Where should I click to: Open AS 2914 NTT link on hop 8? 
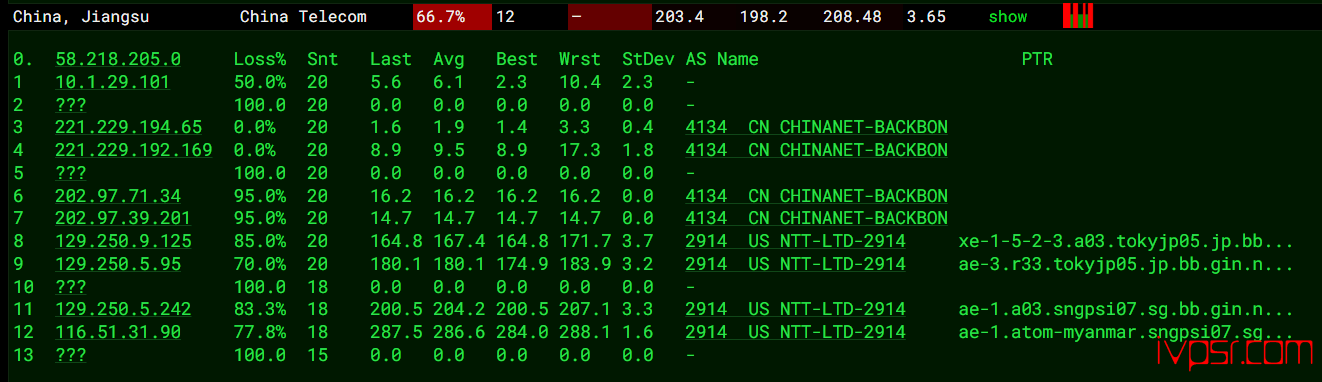tap(795, 241)
